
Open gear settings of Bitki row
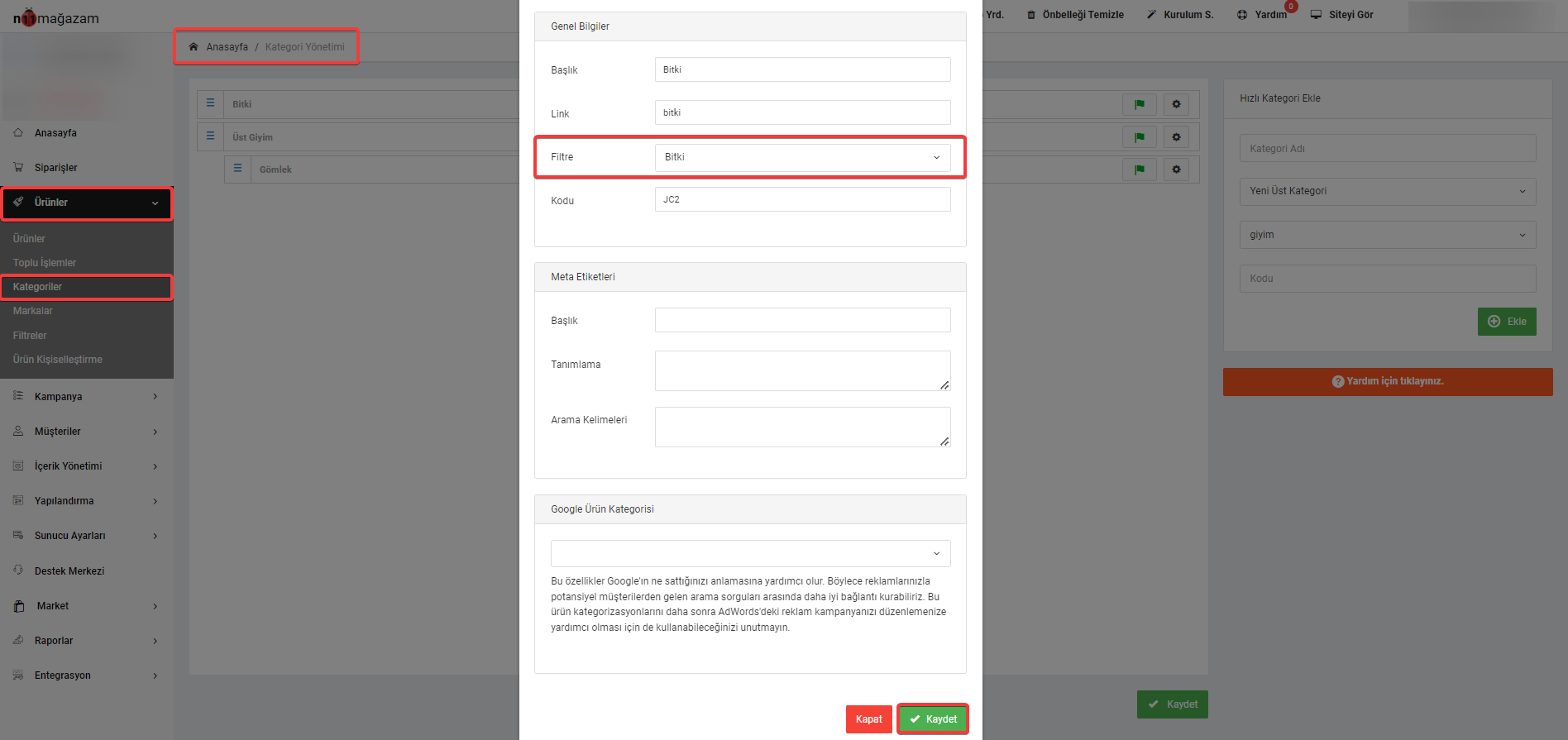pyautogui.click(x=1176, y=104)
